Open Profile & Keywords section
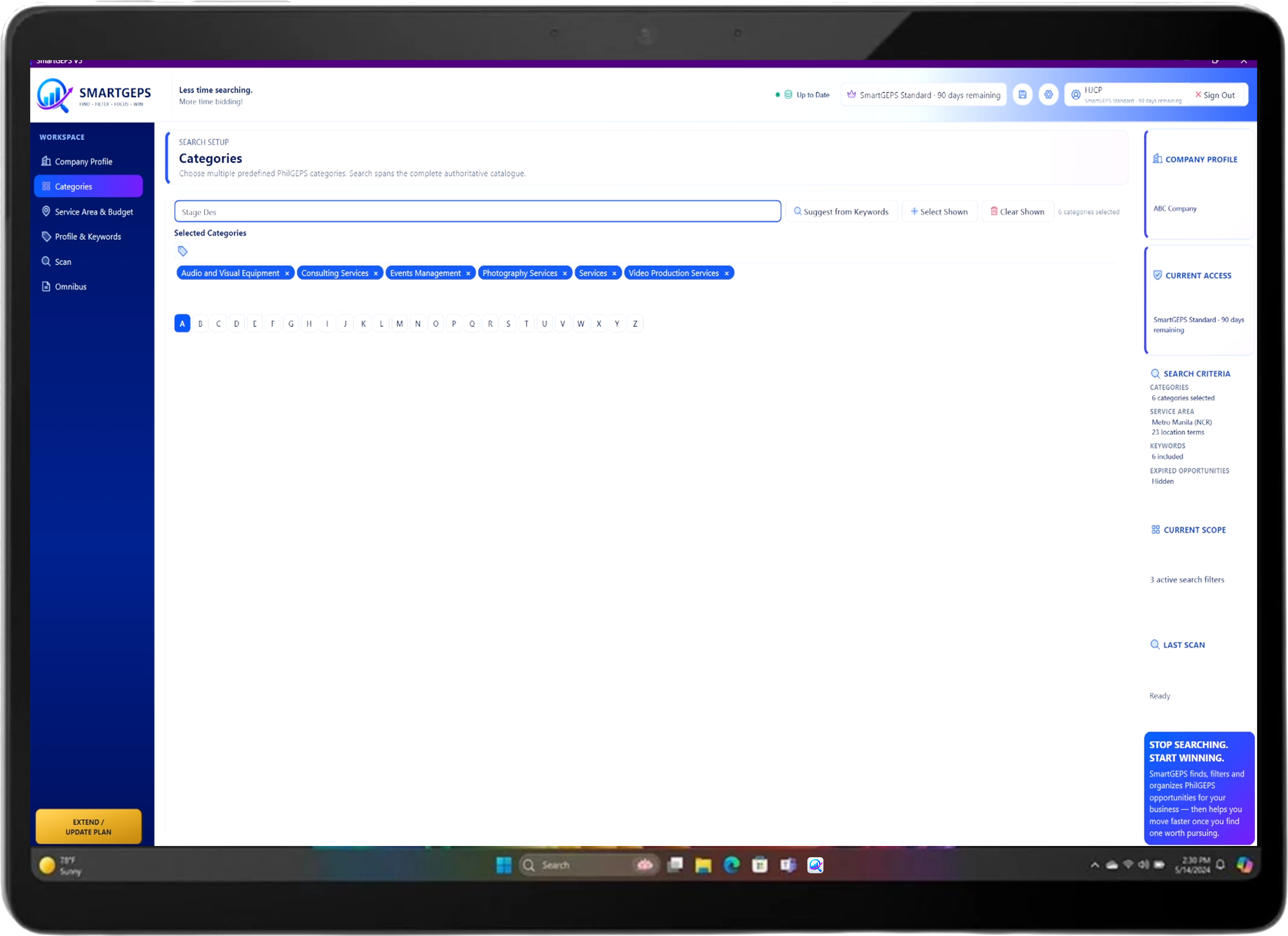Image resolution: width=1288 pixels, height=936 pixels. click(89, 236)
